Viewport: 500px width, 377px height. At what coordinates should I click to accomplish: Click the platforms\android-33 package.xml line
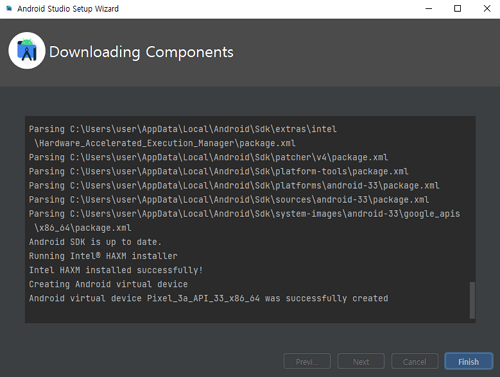234,185
